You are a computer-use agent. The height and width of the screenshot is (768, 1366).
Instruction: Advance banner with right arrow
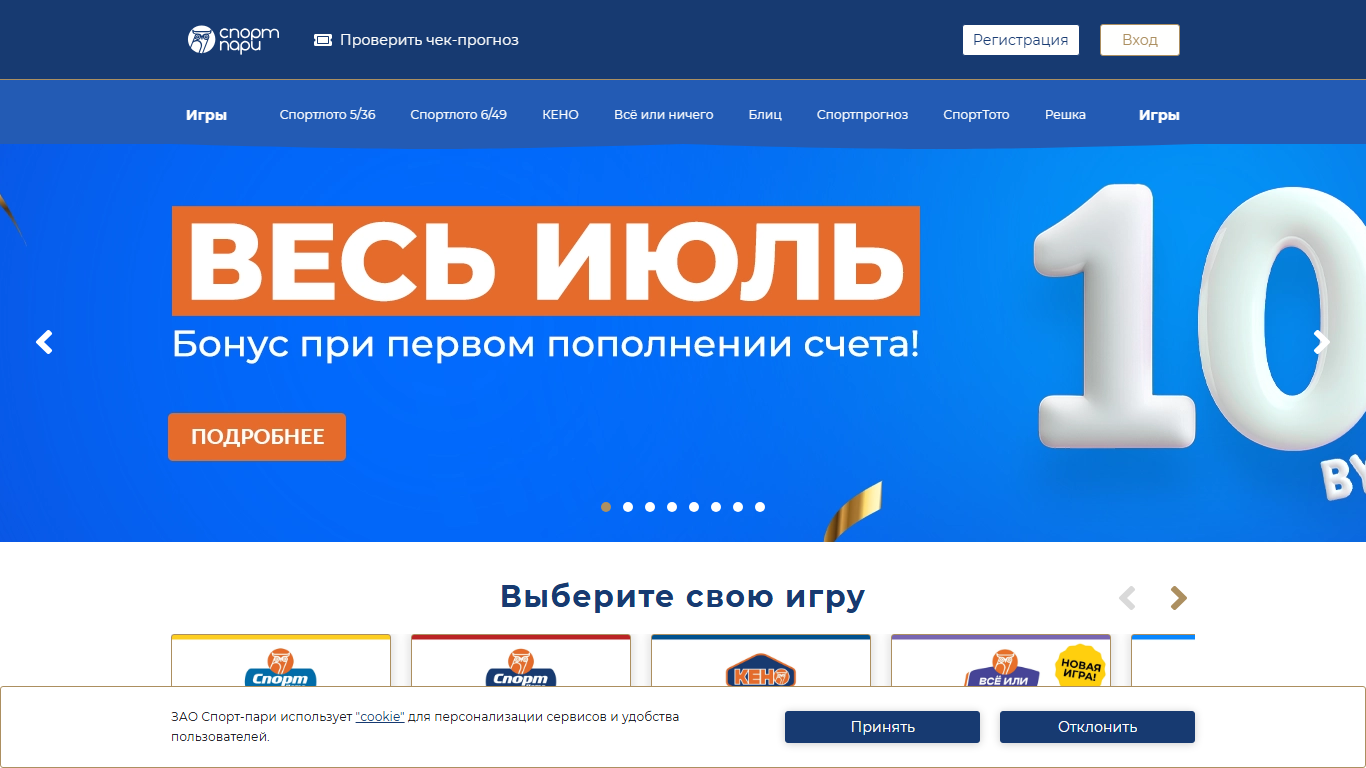(1321, 343)
